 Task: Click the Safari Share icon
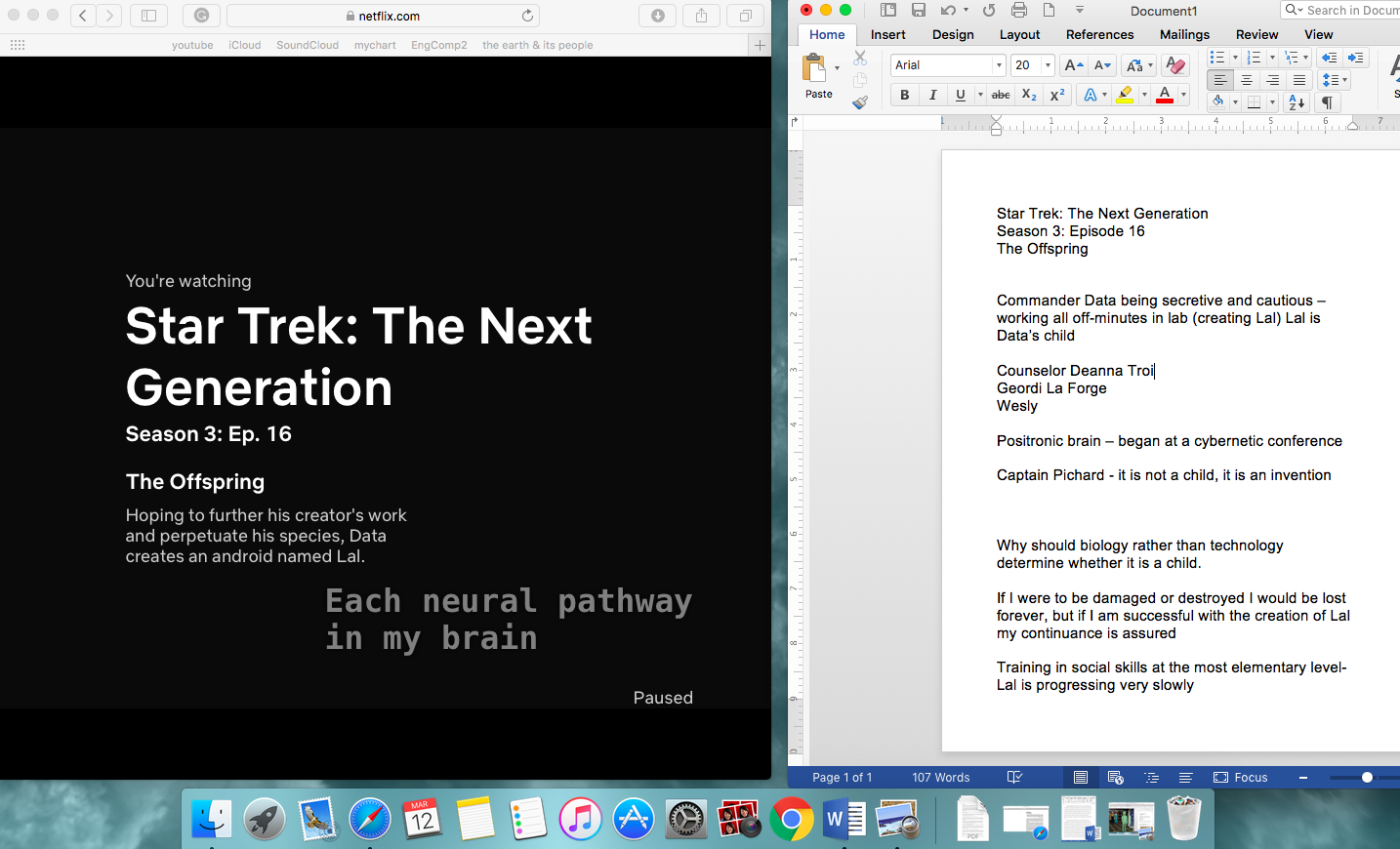[x=701, y=16]
